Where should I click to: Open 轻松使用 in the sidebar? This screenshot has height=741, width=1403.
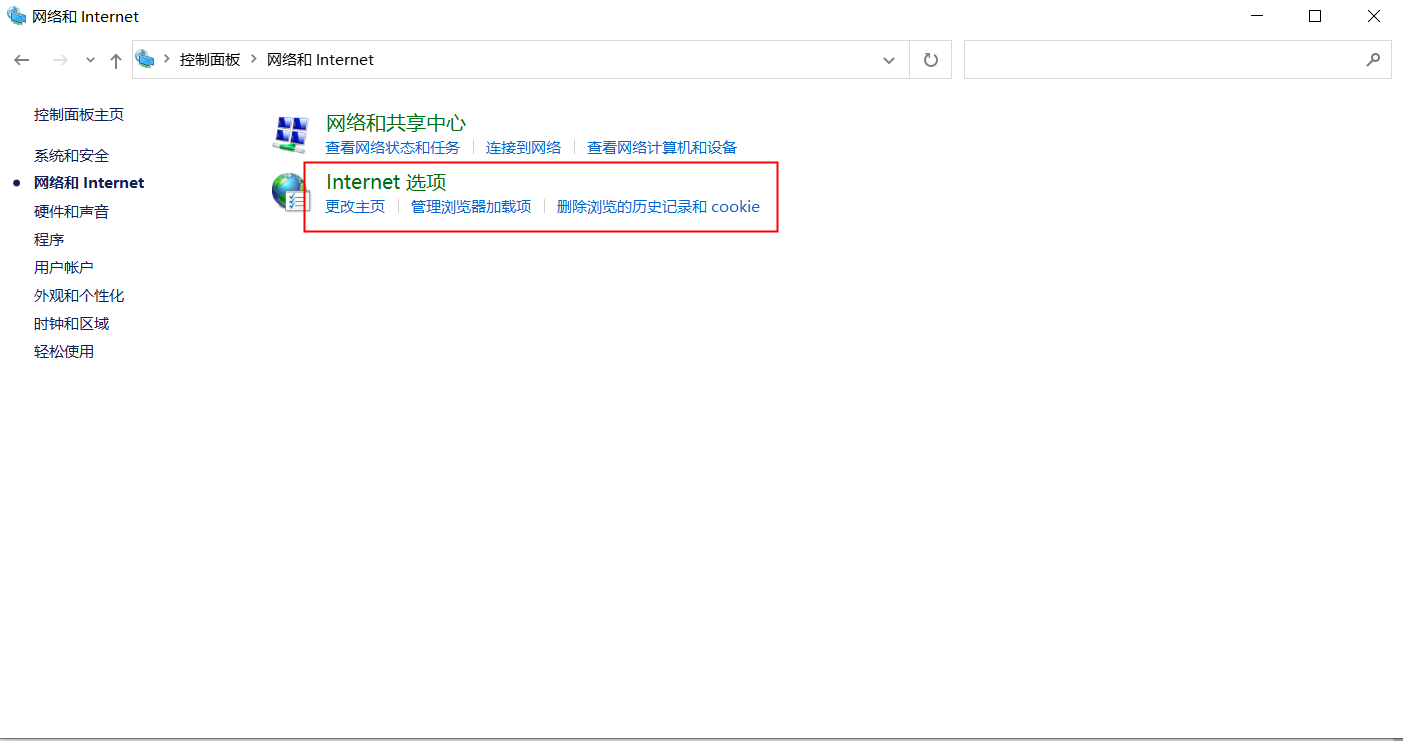pyautogui.click(x=64, y=352)
